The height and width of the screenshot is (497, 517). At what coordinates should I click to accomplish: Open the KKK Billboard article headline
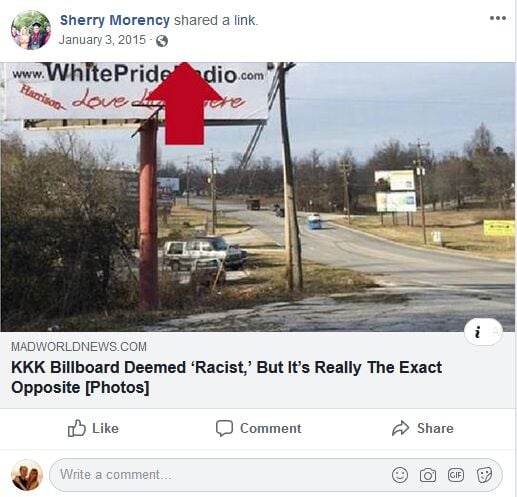click(226, 377)
